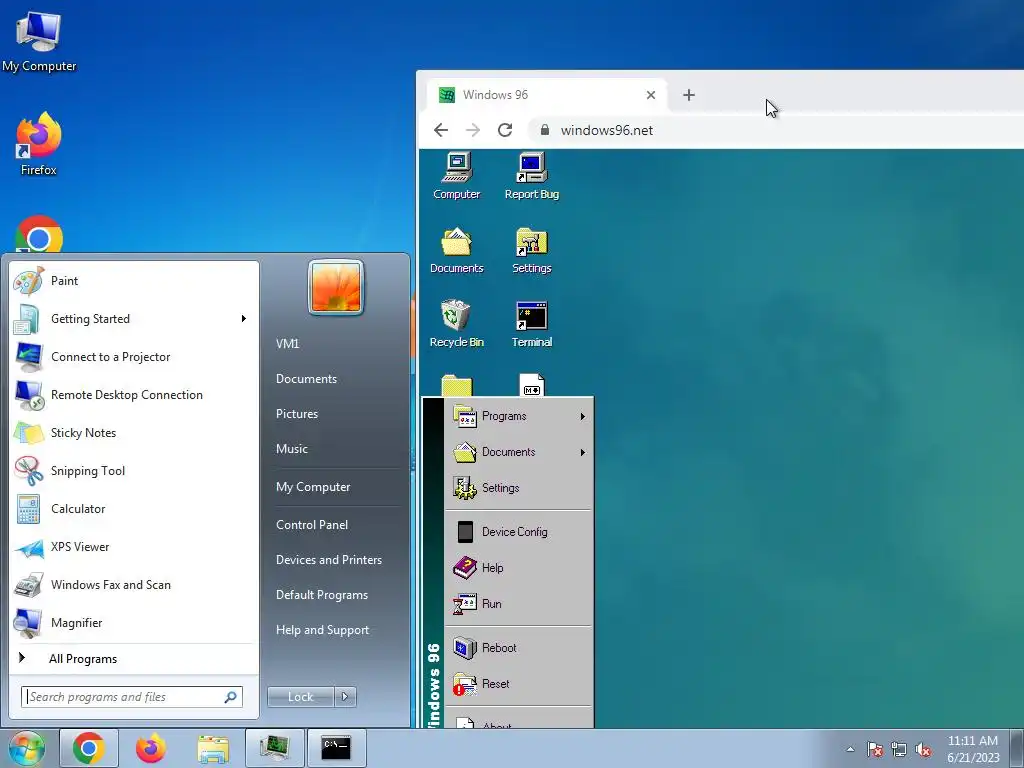The height and width of the screenshot is (768, 1024).
Task: Click the muted volume tray icon
Action: [923, 749]
